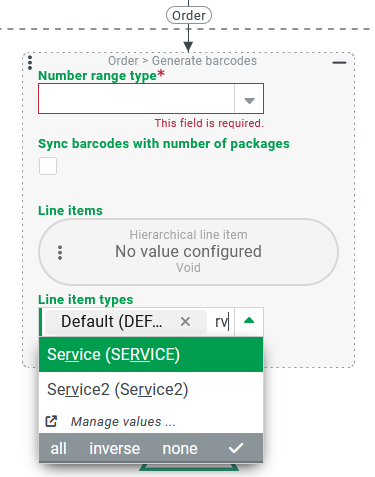375x477 pixels.
Task: Click the Order > Generate barcodes breadcrumb
Action: click(x=182, y=61)
